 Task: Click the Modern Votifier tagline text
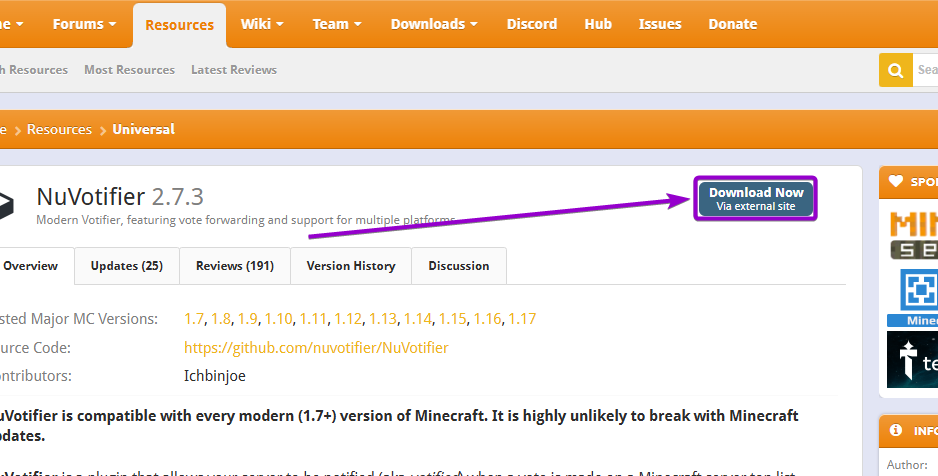[245, 220]
